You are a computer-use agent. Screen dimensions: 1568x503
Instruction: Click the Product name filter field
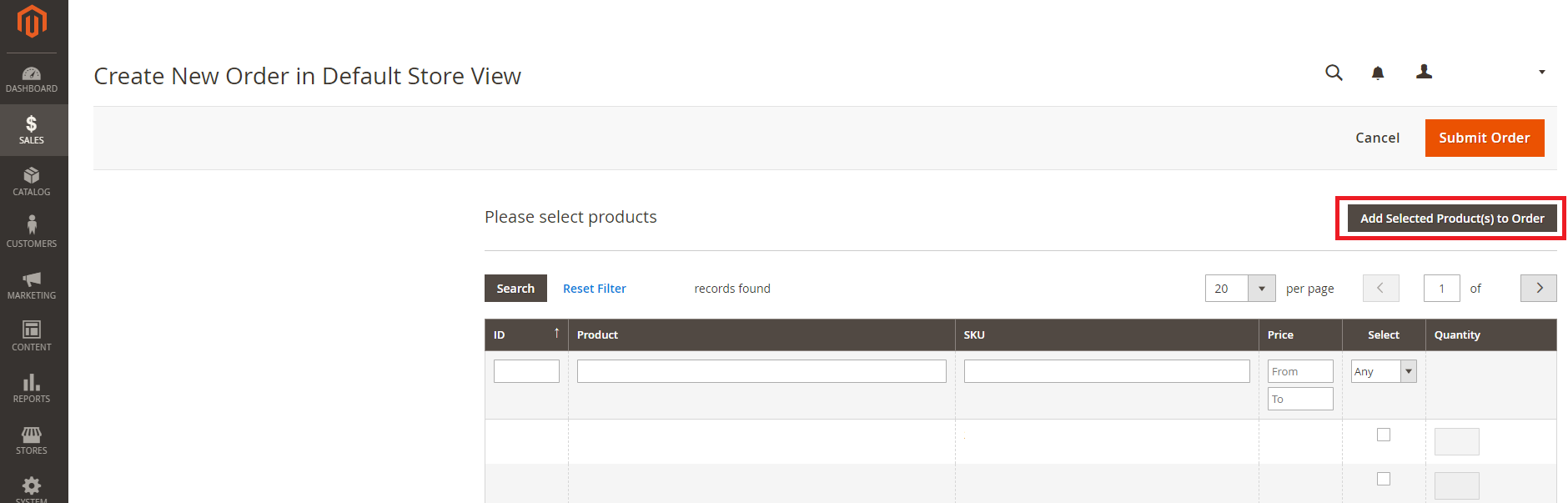coord(761,371)
